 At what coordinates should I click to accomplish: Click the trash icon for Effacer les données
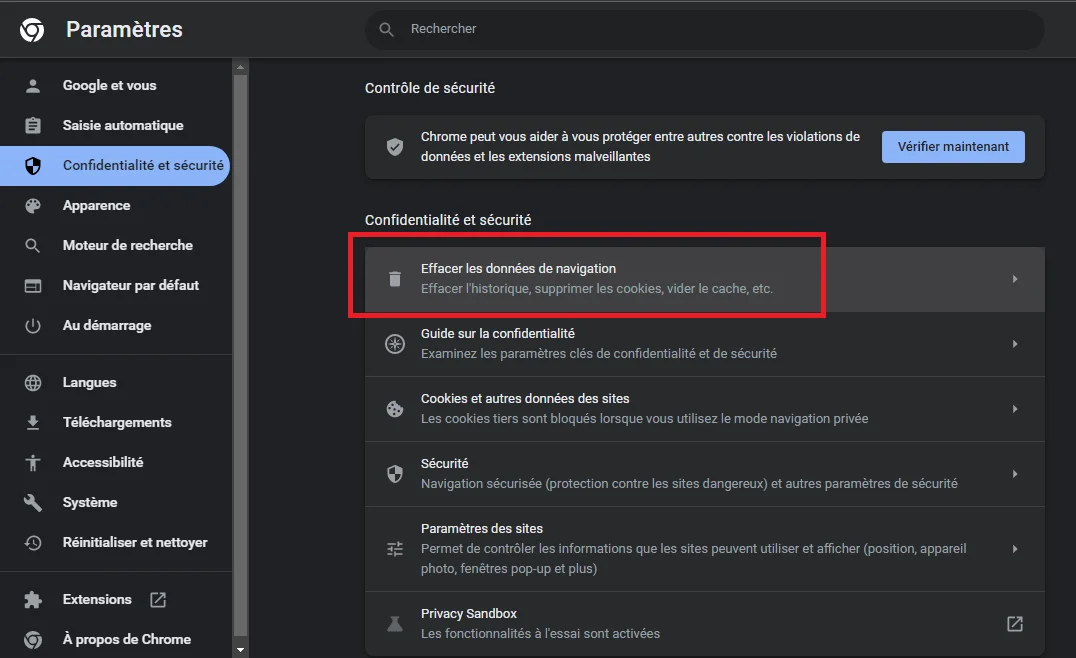[395, 279]
